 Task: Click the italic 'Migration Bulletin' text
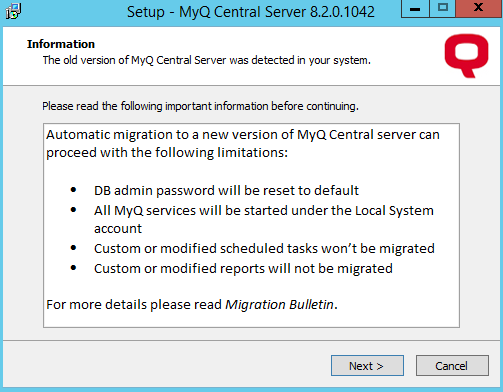coord(279,305)
